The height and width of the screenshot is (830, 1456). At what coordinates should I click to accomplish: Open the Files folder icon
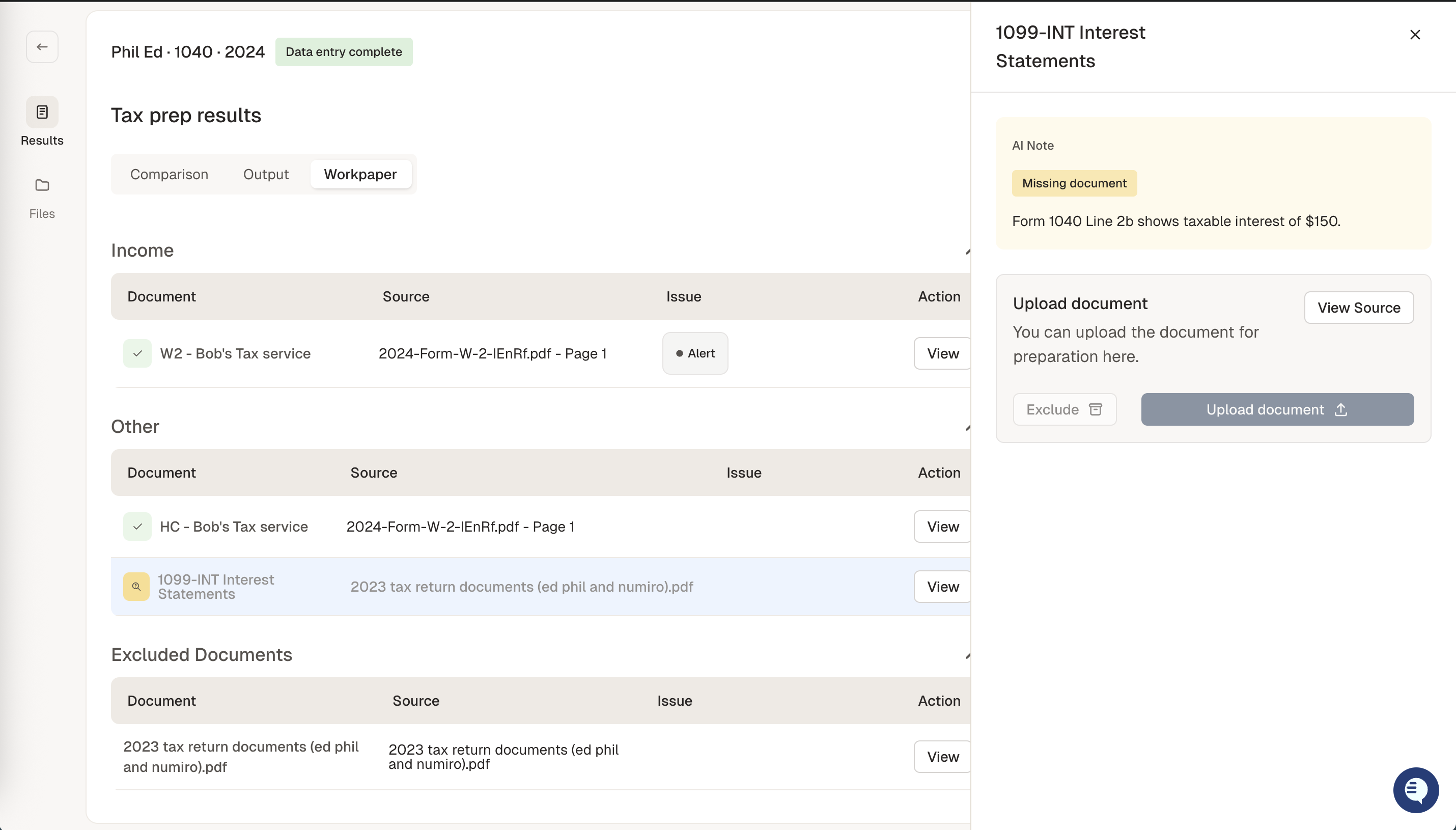point(42,185)
